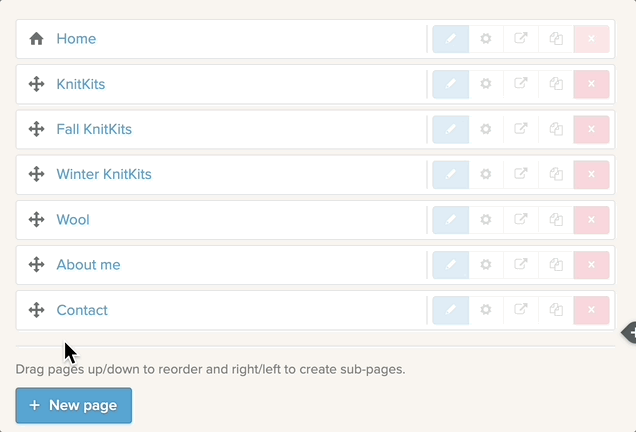Click external link icon for Fall KnitKits
Screen dimensions: 636x432
coord(521,129)
